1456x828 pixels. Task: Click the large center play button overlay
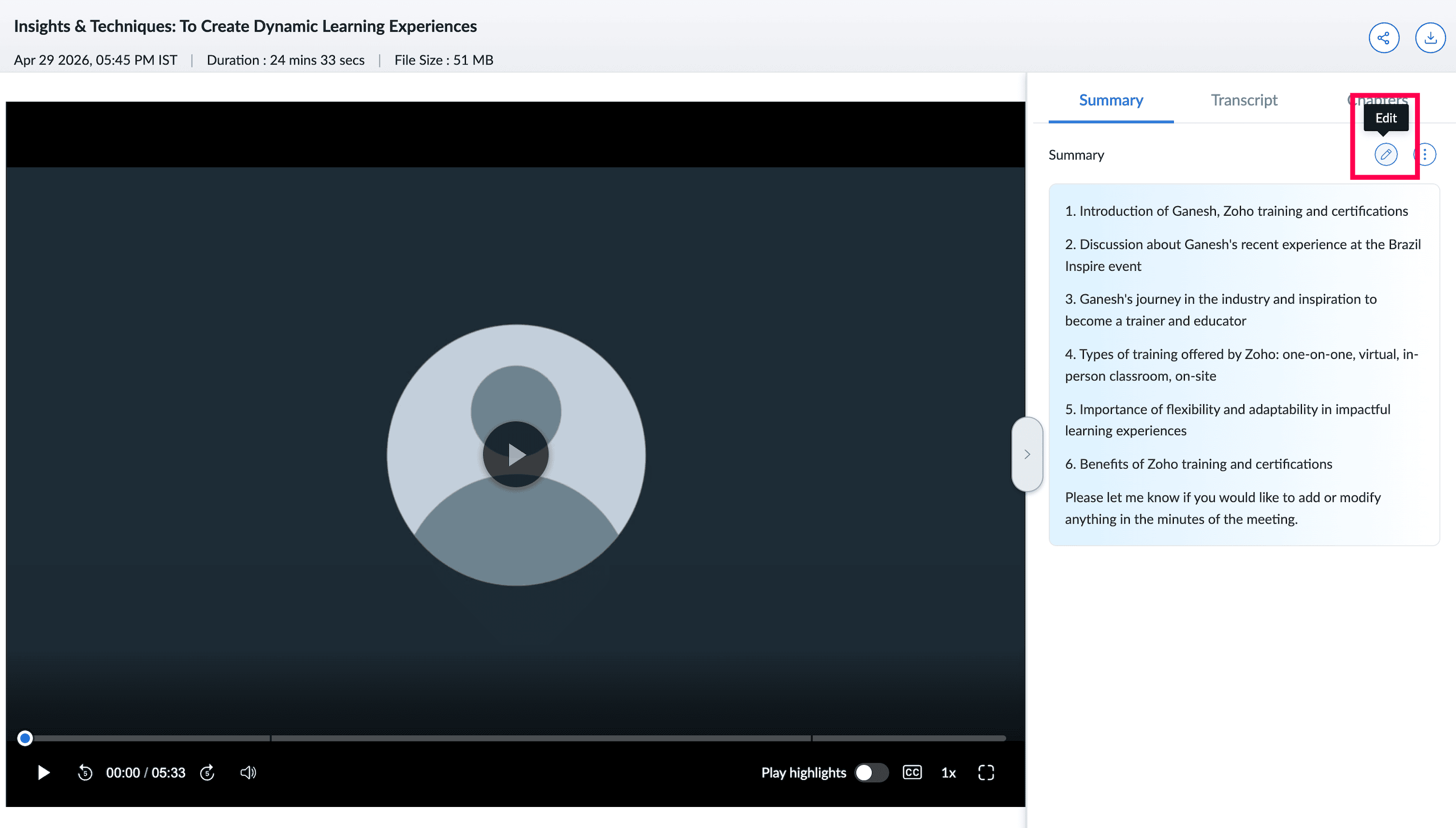coord(515,455)
